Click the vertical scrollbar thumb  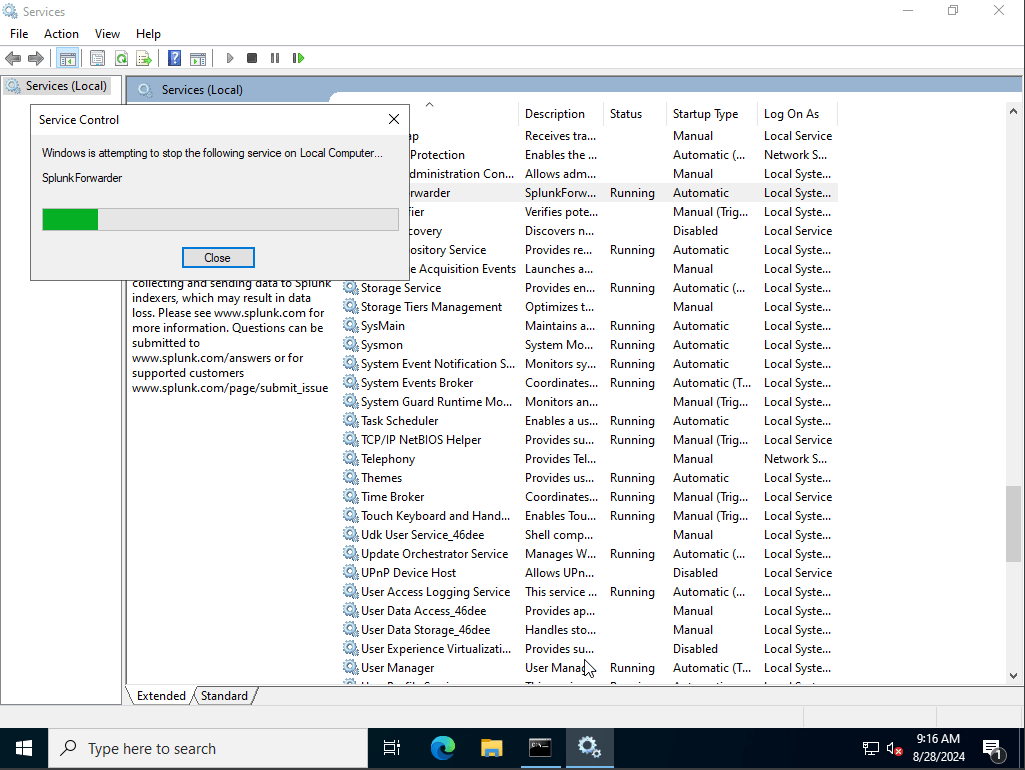(1013, 524)
